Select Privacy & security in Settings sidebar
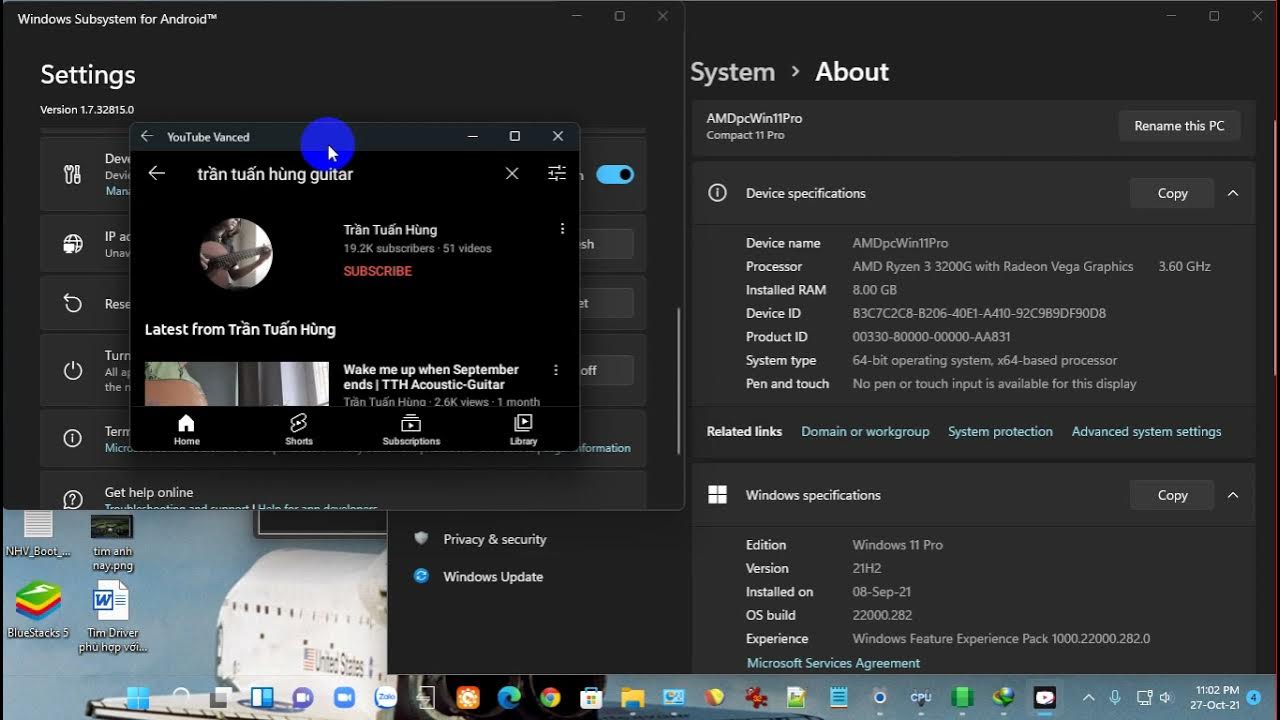 494,539
